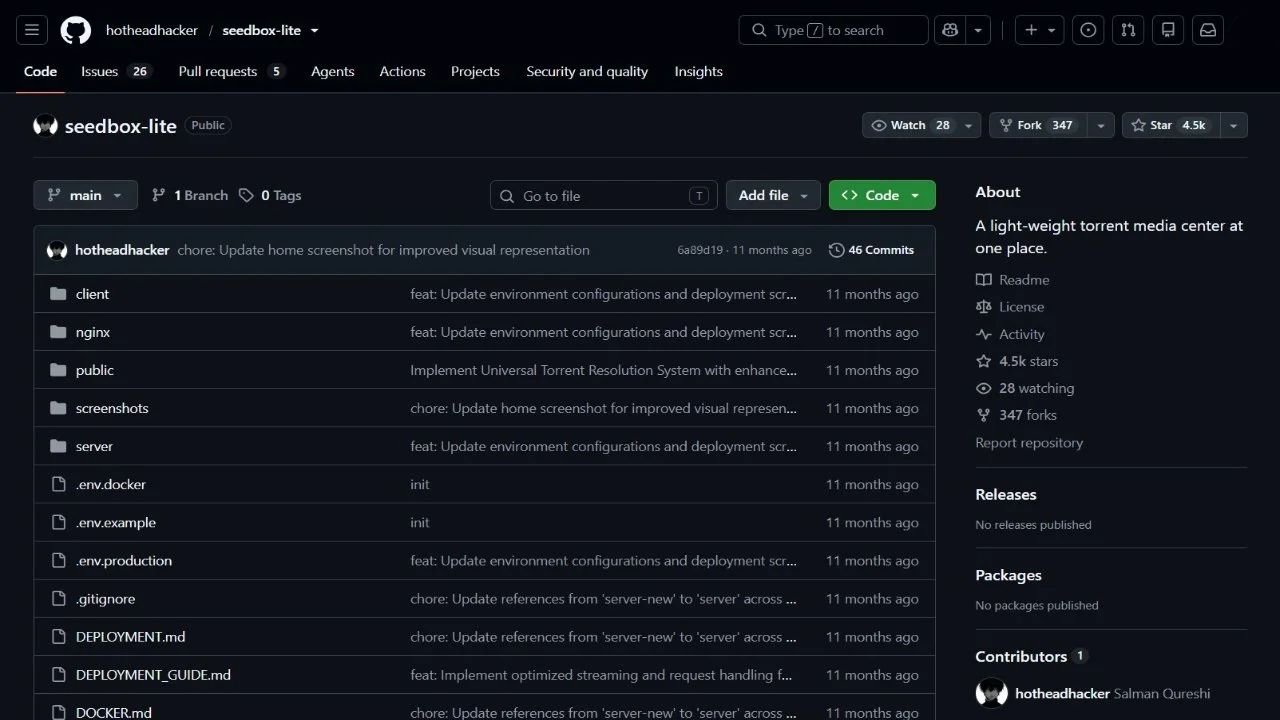Image resolution: width=1280 pixels, height=720 pixels.
Task: Open the latest commit message link
Action: (x=383, y=250)
